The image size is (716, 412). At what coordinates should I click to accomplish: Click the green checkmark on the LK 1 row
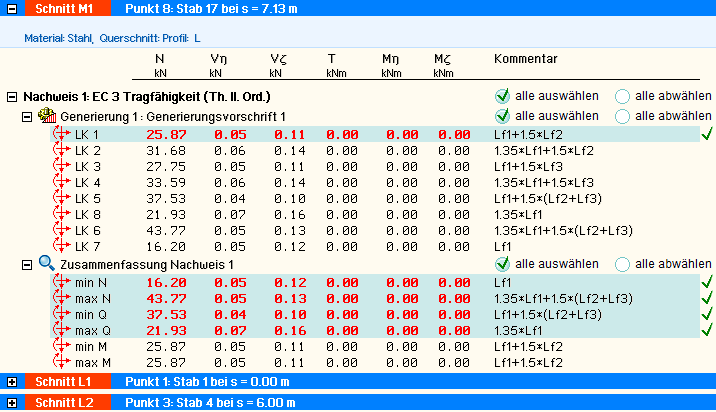click(x=707, y=134)
